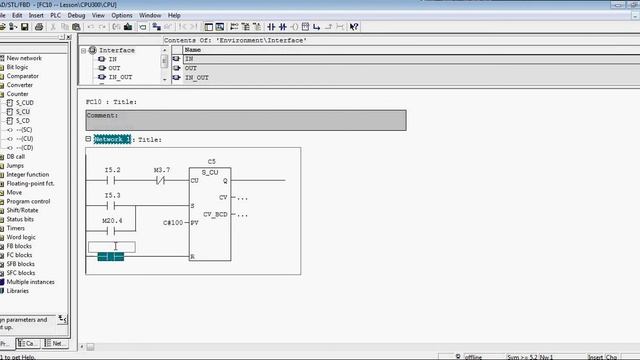This screenshot has width=640, height=360.
Task: Click the Connection line toolbar icon
Action: (340, 27)
